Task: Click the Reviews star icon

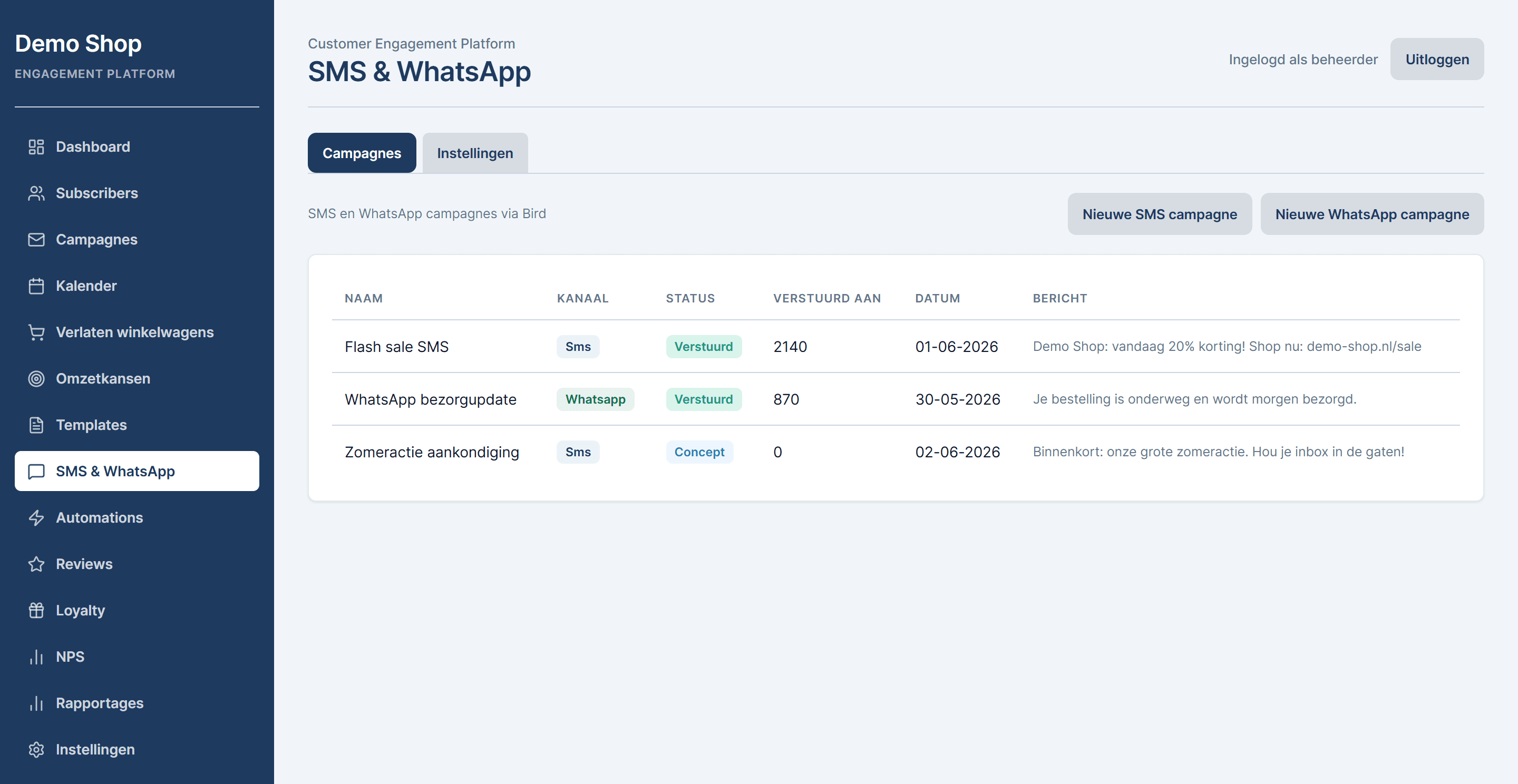Action: point(36,564)
